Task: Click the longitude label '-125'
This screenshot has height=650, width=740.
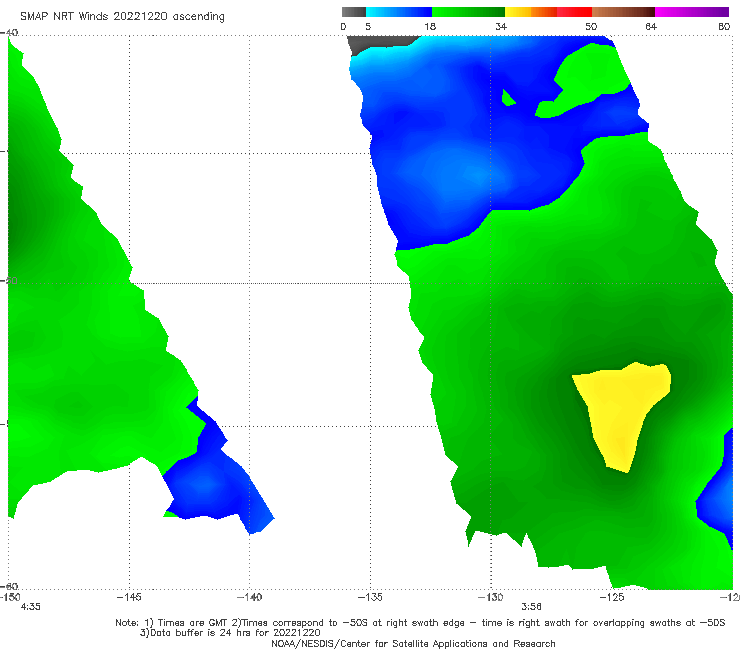Action: tap(612, 597)
